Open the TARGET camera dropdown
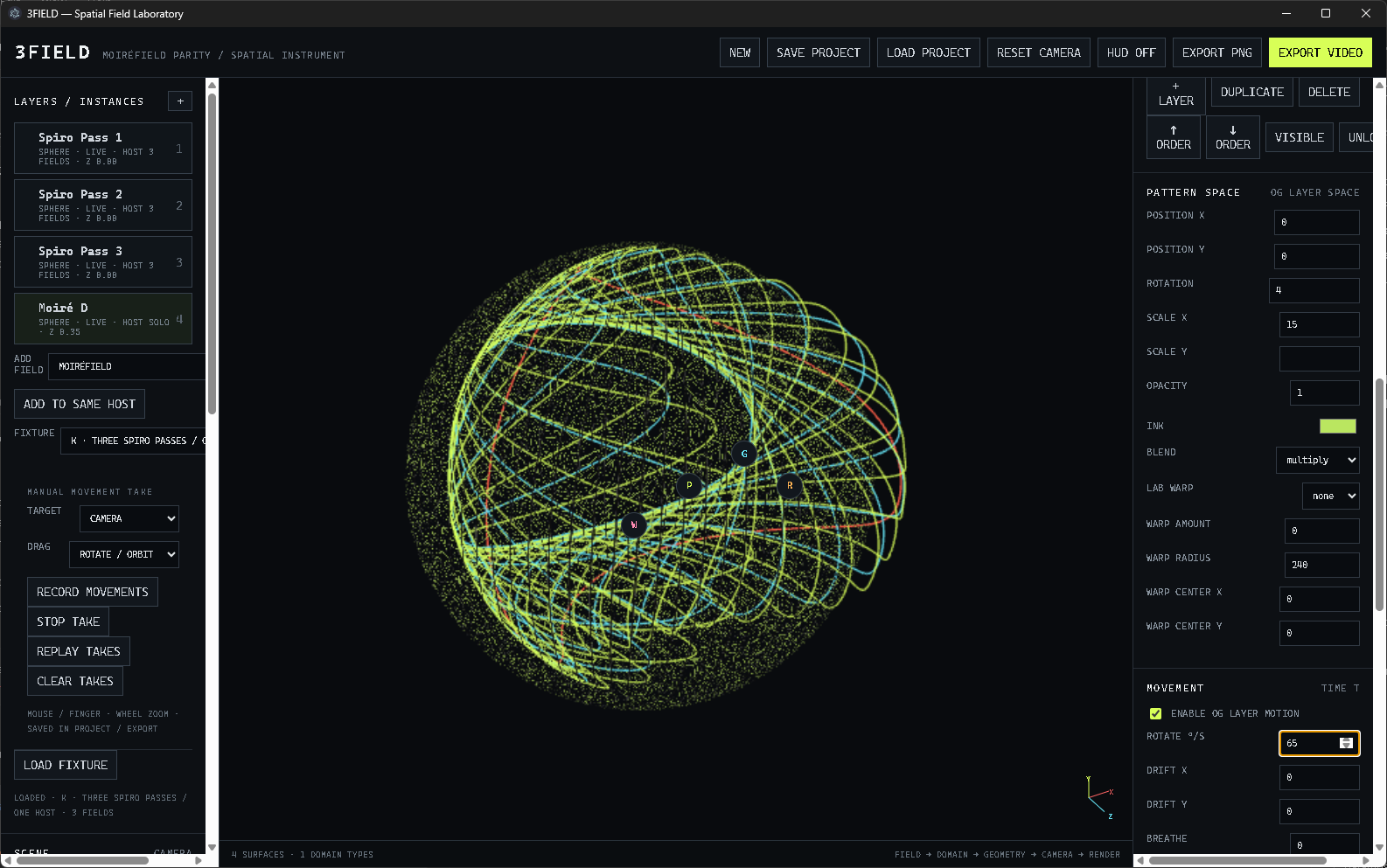Viewport: 1387px width, 868px height. [129, 518]
